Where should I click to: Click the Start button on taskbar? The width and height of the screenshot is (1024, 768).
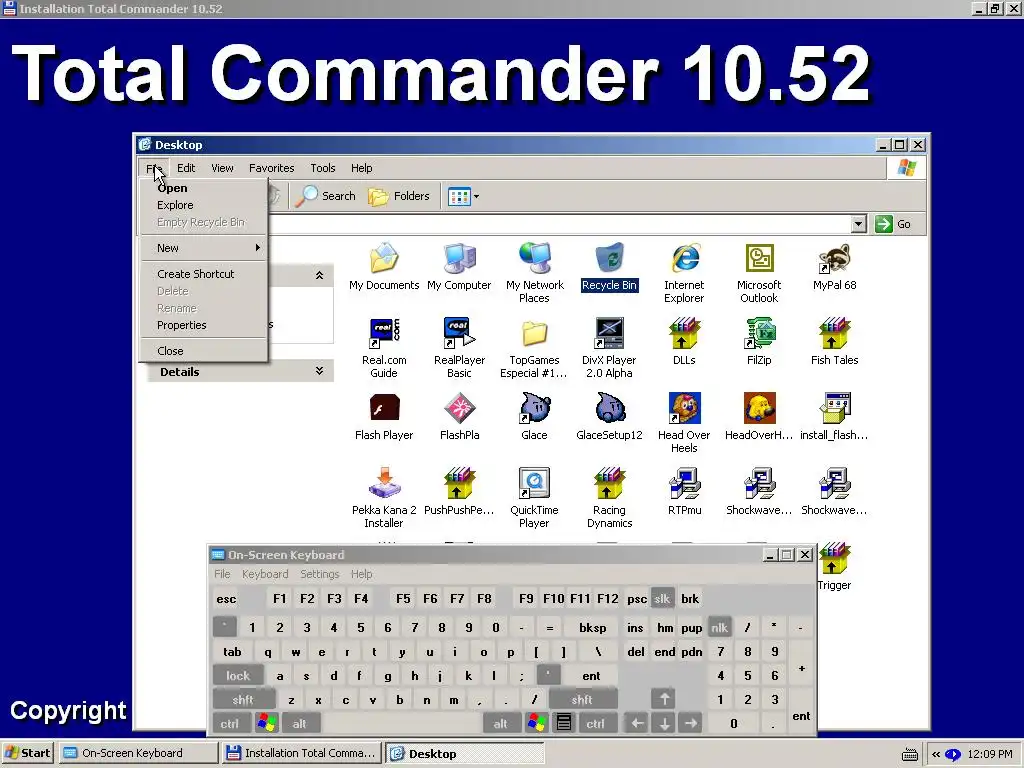(x=28, y=753)
